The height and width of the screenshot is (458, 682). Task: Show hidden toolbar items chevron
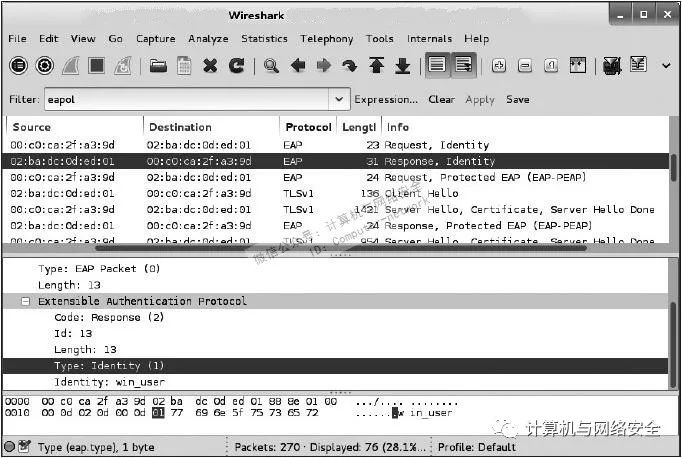[x=666, y=66]
